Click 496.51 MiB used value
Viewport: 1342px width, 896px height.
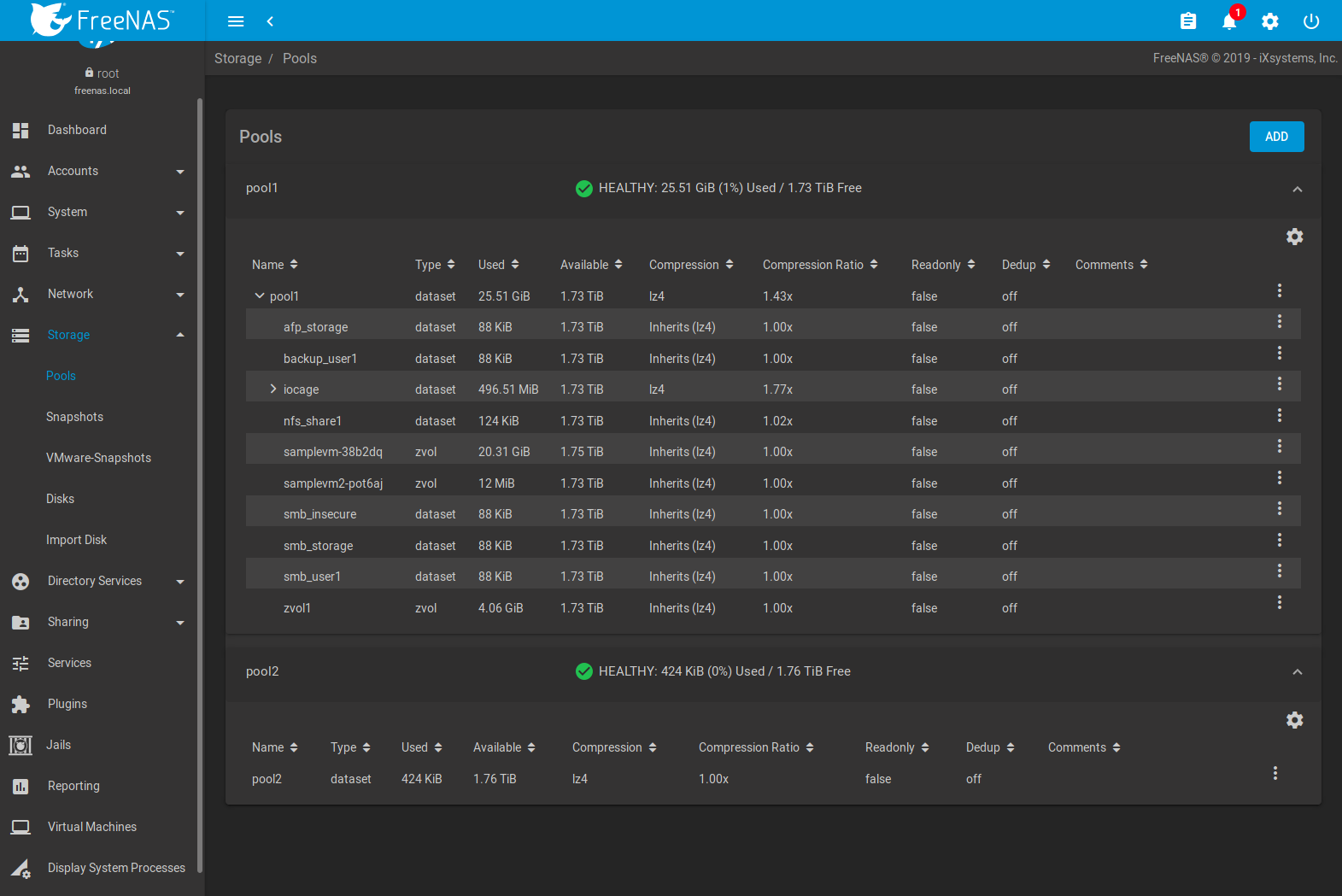pyautogui.click(x=508, y=389)
